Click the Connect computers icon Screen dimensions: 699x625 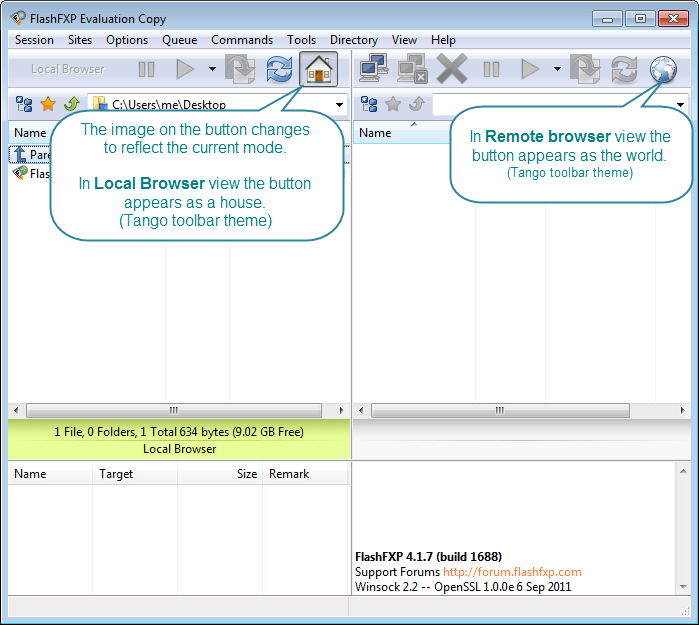pos(374,68)
